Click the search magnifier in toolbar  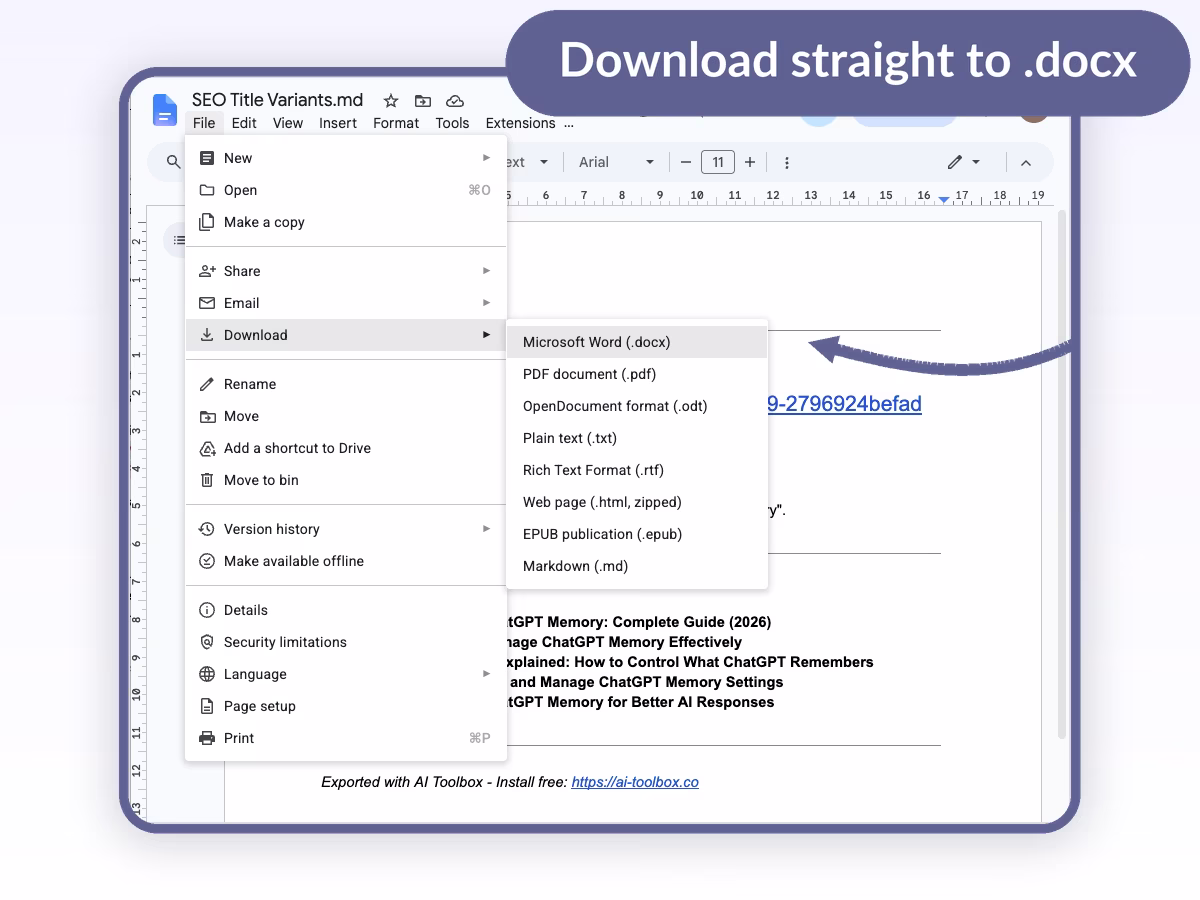pyautogui.click(x=174, y=162)
